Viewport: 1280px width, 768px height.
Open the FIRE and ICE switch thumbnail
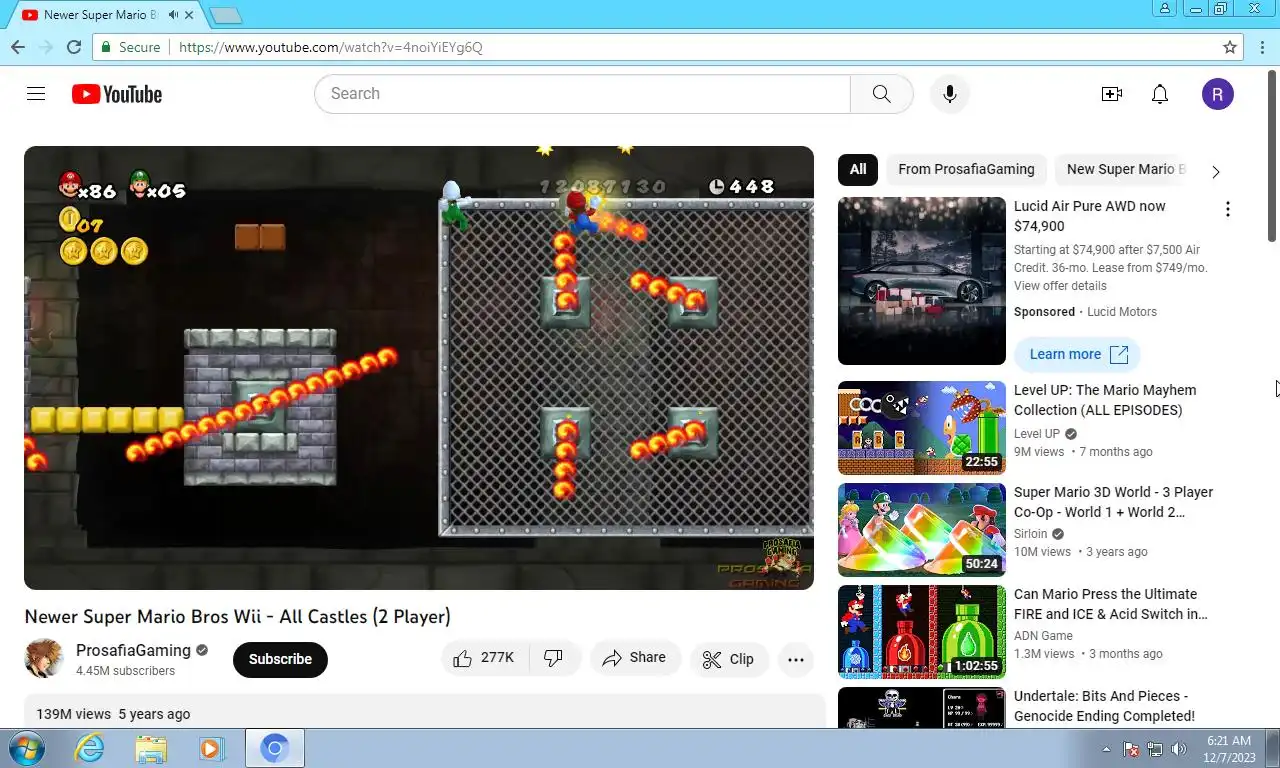[x=922, y=632]
